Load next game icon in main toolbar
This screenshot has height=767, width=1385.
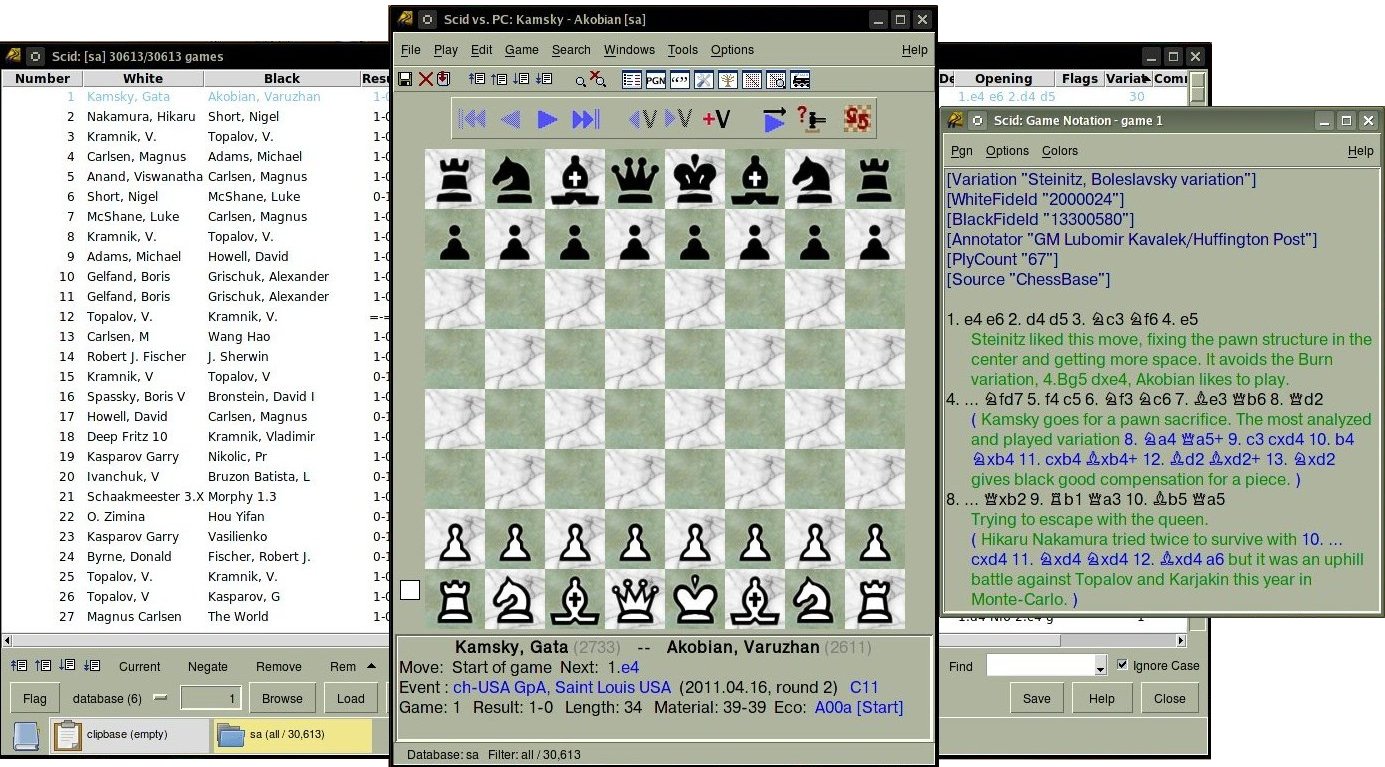coord(521,79)
